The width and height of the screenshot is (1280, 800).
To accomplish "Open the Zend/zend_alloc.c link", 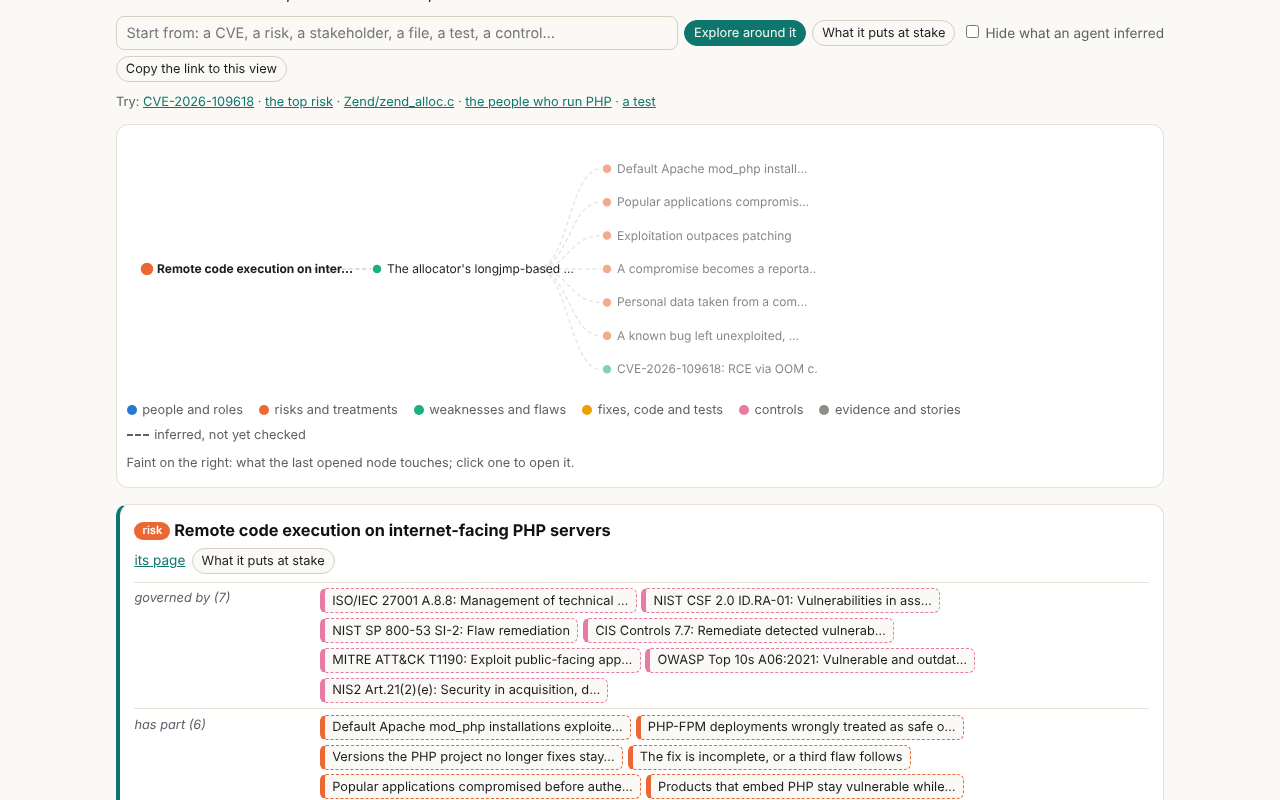I will [399, 102].
